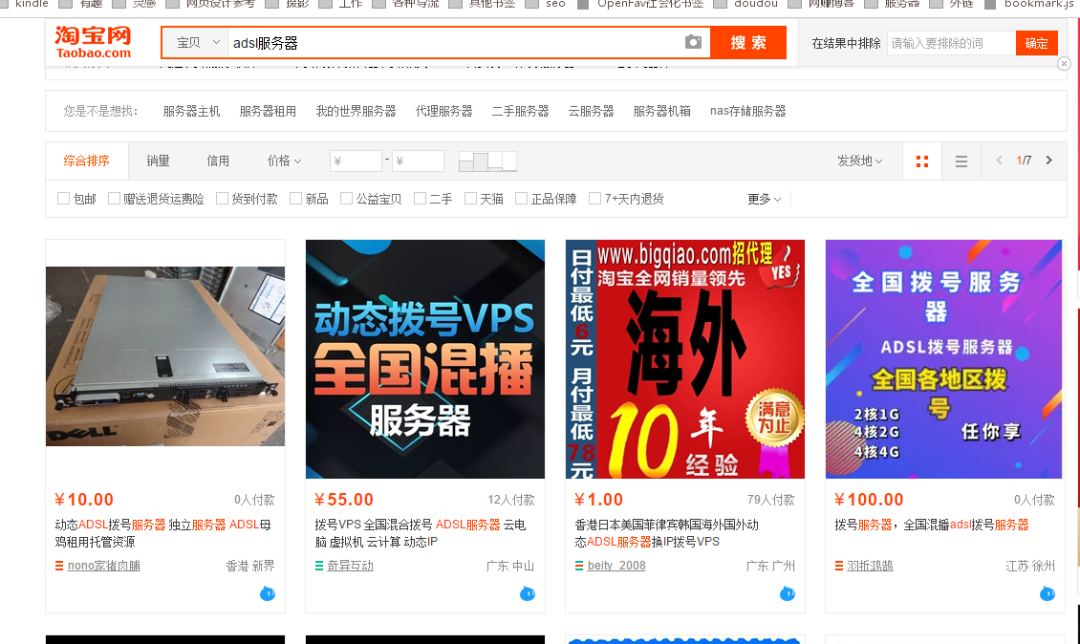Click the 搜索 search button
The height and width of the screenshot is (644, 1080).
(x=748, y=43)
